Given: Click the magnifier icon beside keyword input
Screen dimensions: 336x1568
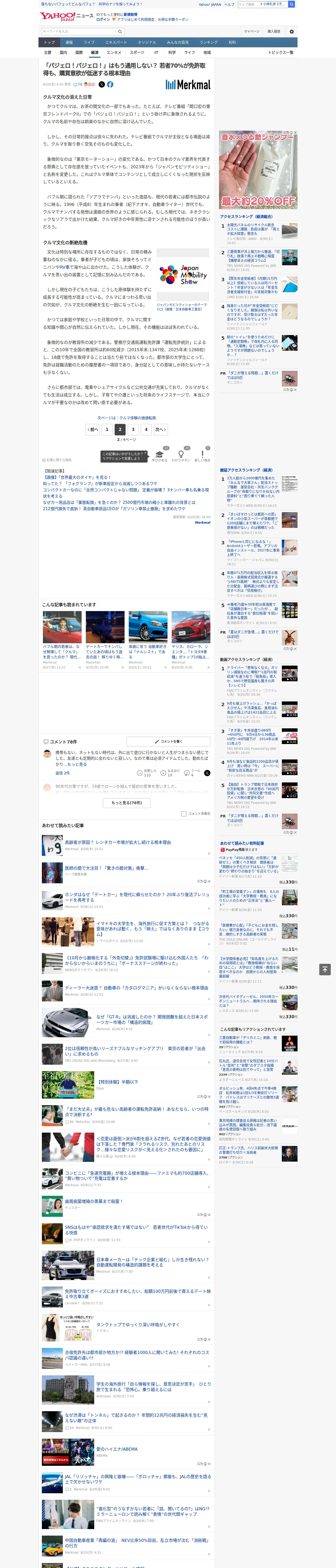Looking at the screenshot, I should 120,32.
